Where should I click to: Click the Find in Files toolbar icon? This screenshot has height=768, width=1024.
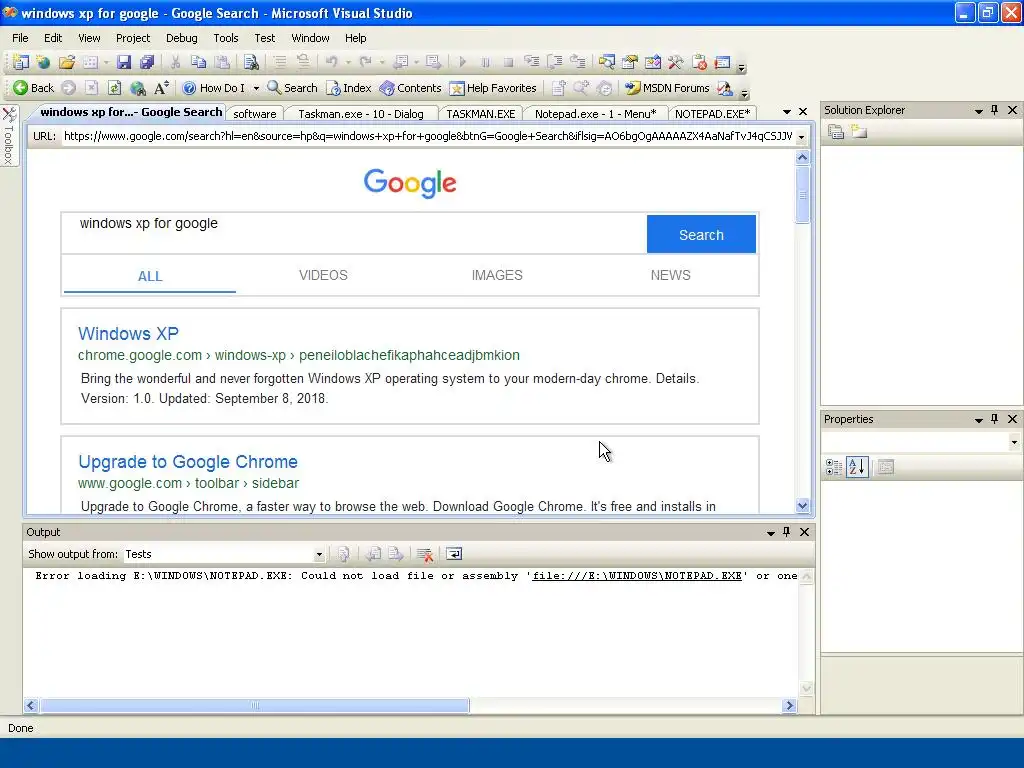click(251, 62)
